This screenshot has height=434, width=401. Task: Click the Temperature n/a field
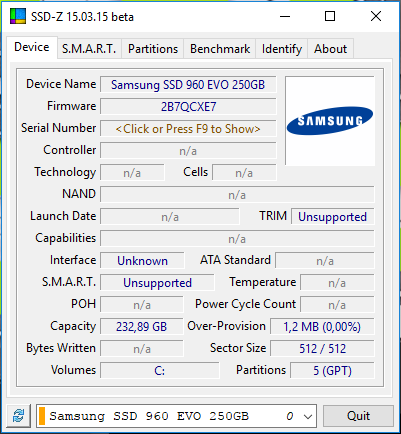point(337,283)
